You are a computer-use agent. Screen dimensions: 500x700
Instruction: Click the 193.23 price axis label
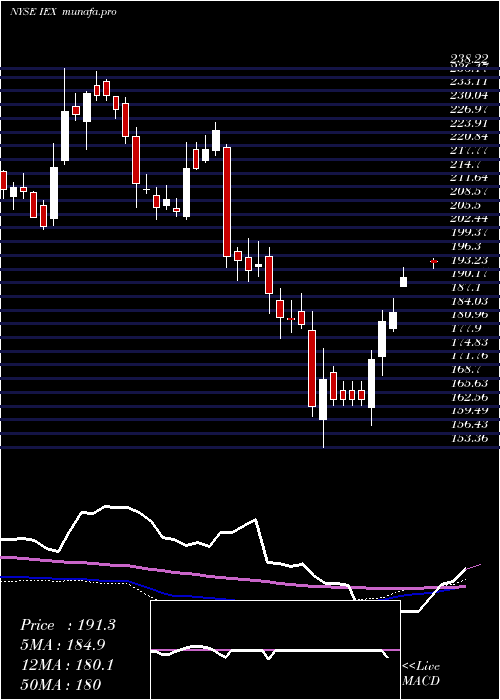[x=468, y=260]
